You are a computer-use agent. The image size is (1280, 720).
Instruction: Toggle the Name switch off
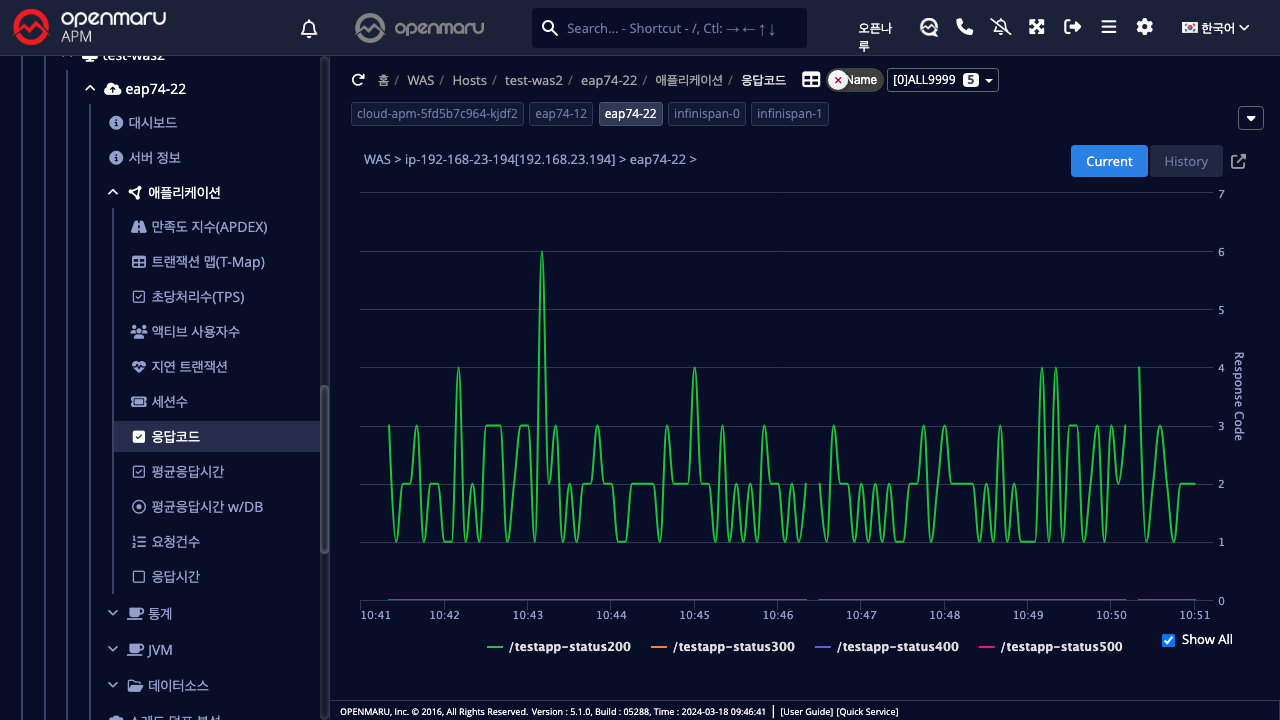pyautogui.click(x=855, y=80)
